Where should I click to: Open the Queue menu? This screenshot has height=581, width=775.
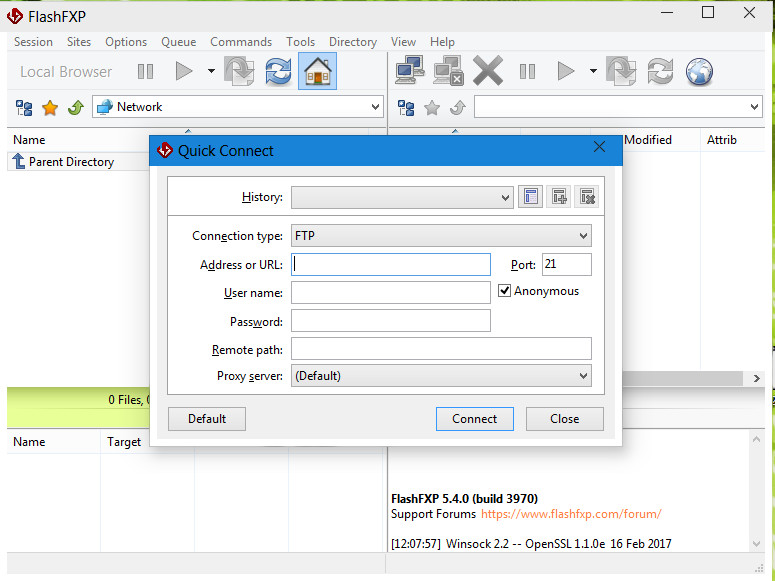(178, 42)
